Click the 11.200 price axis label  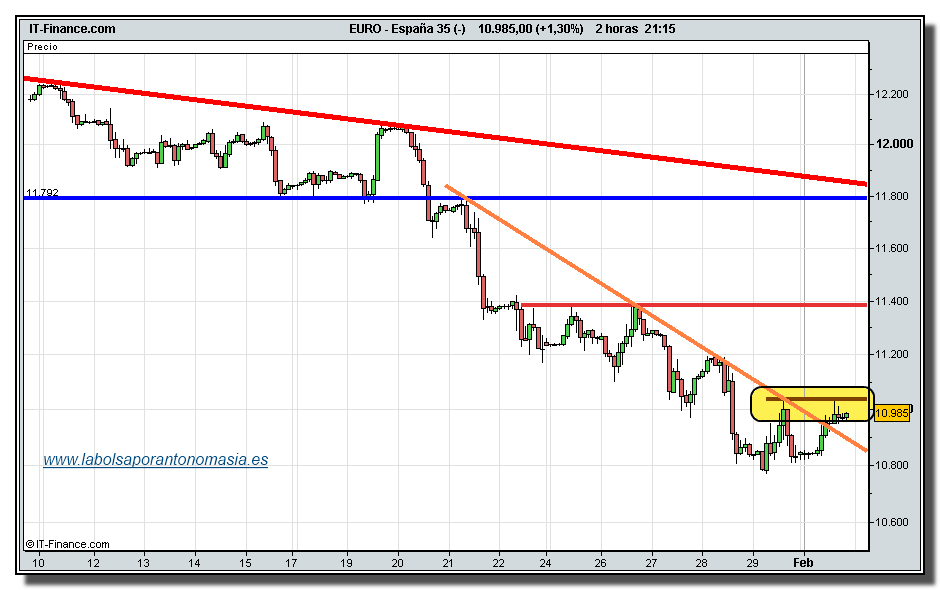[x=892, y=354]
